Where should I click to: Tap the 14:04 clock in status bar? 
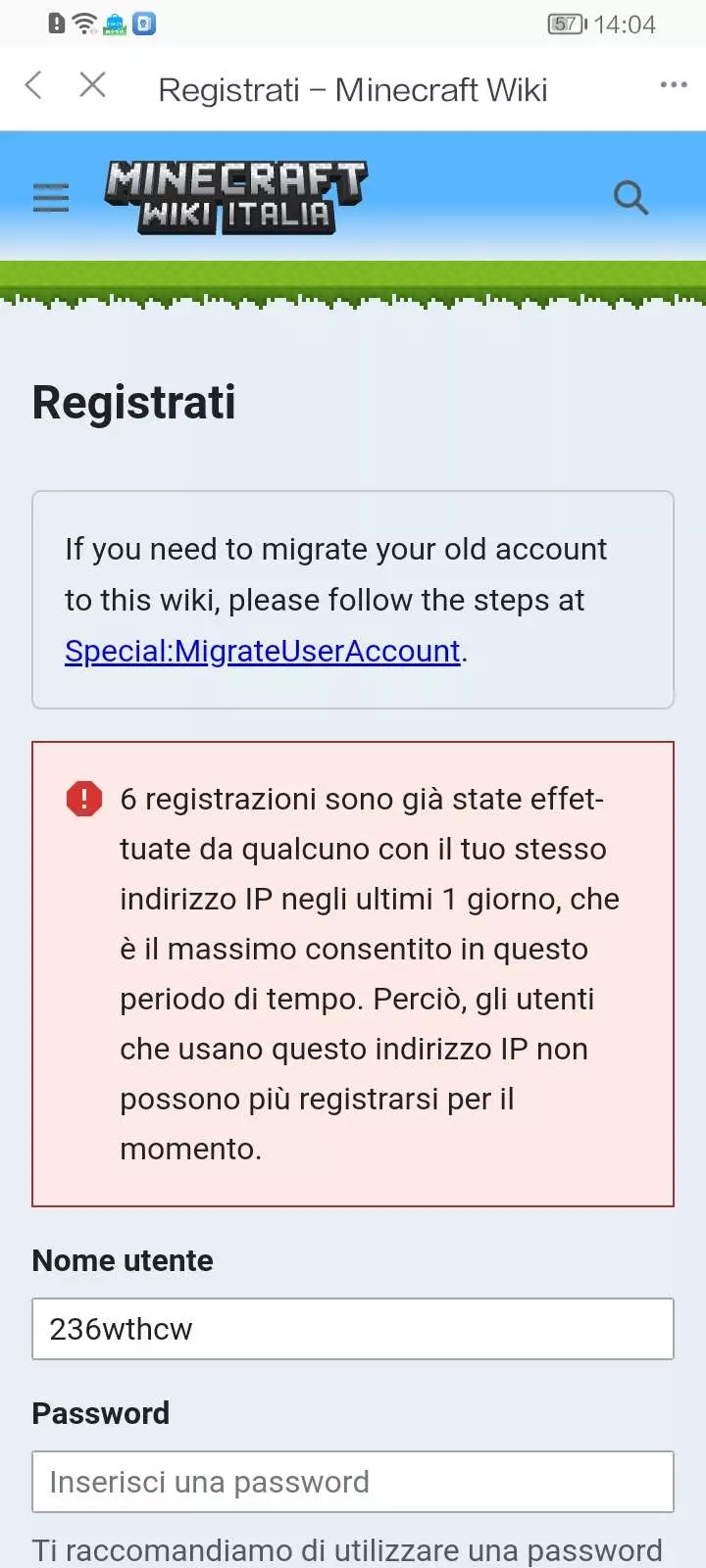coord(625,24)
